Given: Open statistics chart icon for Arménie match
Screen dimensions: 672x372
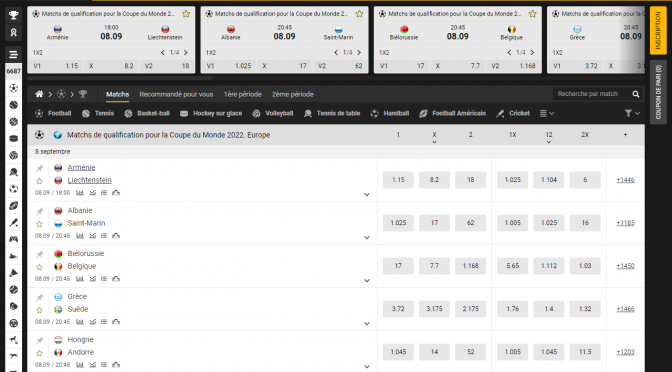Looking at the screenshot, I should [x=80, y=193].
